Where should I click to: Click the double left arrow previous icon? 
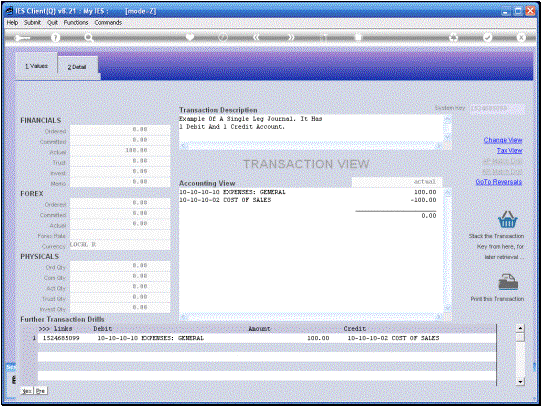click(x=256, y=37)
